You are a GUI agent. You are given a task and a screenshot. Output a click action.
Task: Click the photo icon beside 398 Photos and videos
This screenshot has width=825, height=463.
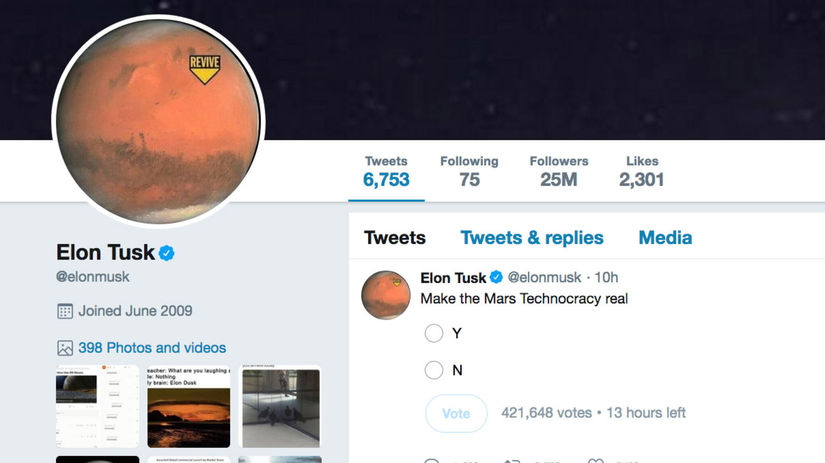point(65,348)
